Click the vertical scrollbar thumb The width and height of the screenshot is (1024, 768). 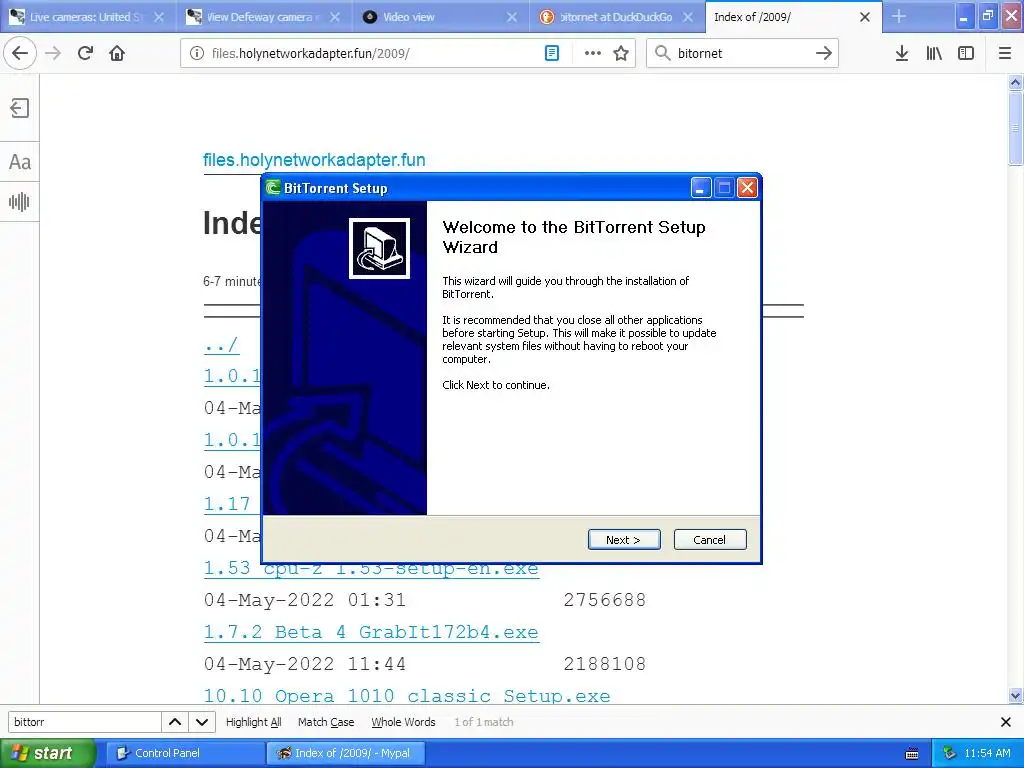tap(1016, 127)
